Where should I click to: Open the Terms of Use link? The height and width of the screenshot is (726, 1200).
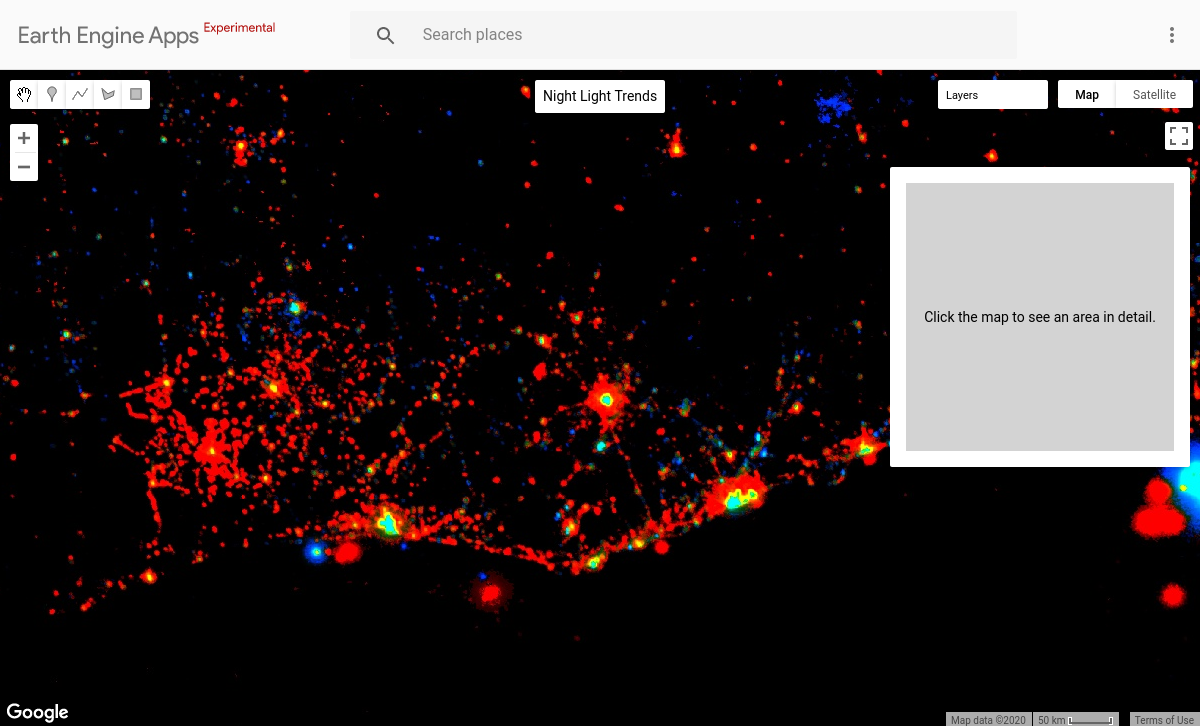click(1163, 719)
